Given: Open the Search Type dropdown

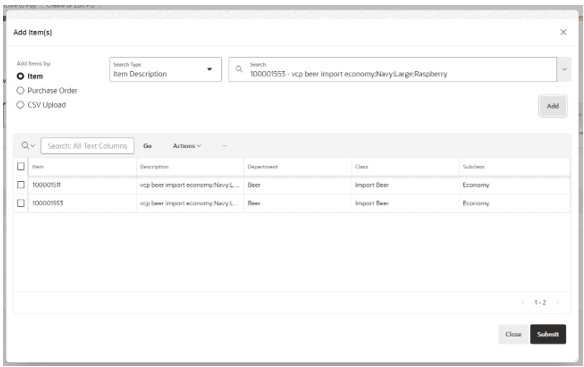Looking at the screenshot, I should tap(165, 69).
